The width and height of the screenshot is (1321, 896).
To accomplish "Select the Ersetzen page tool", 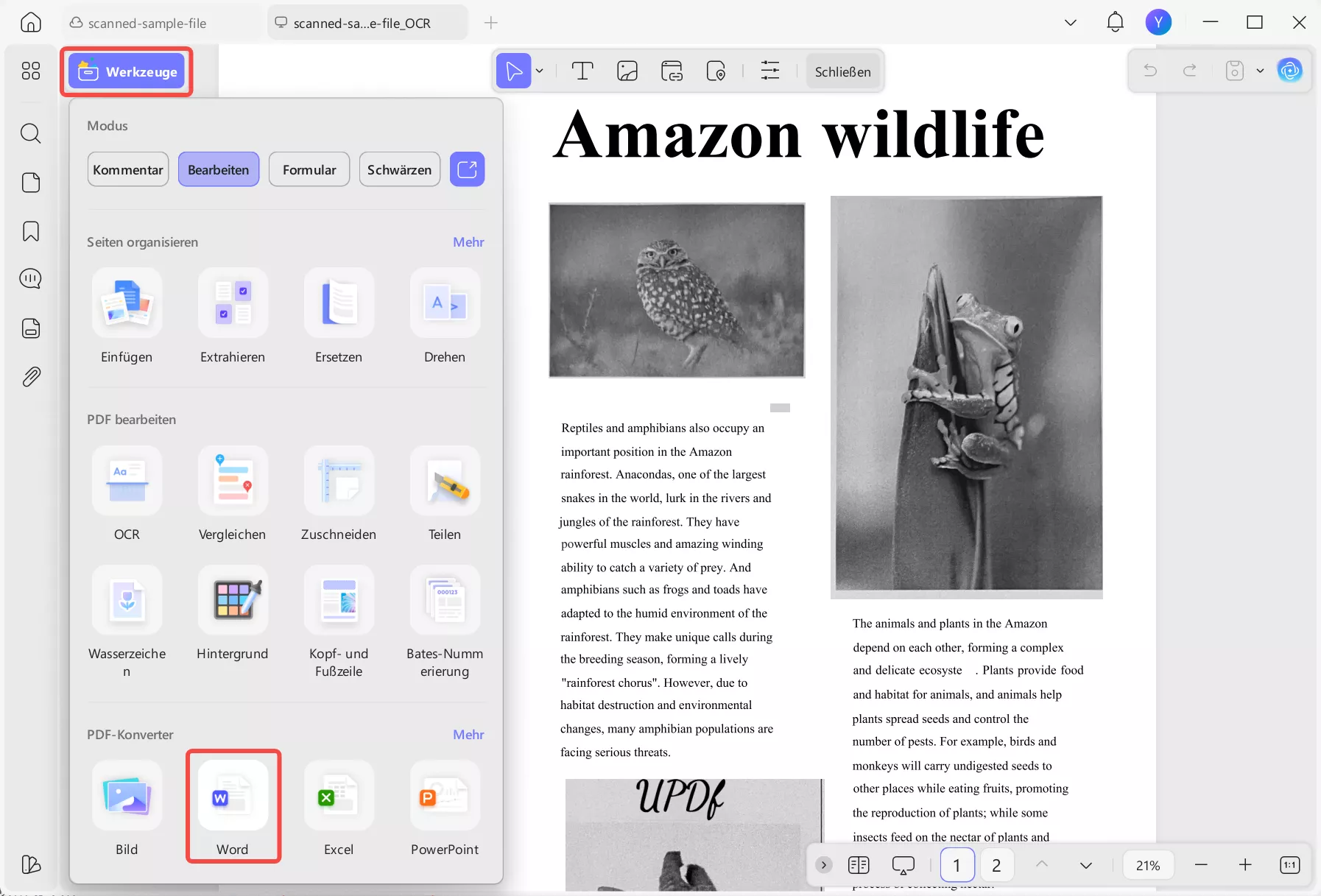I will (339, 317).
